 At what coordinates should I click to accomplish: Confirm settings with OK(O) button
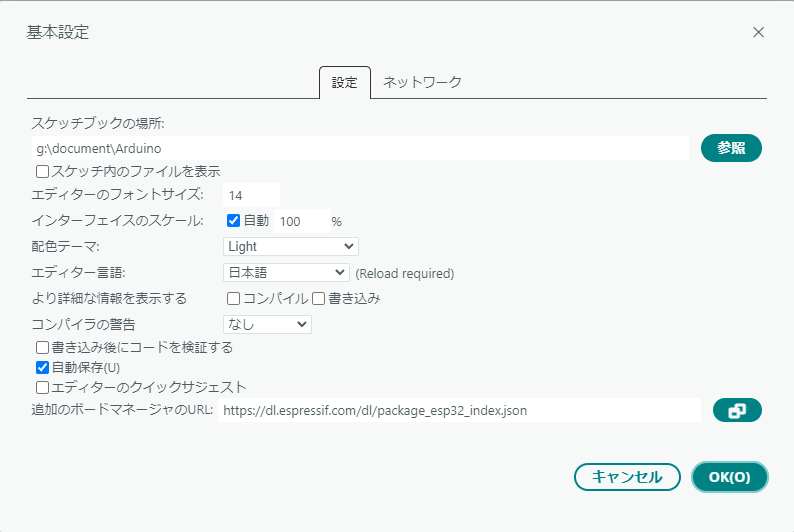[729, 477]
